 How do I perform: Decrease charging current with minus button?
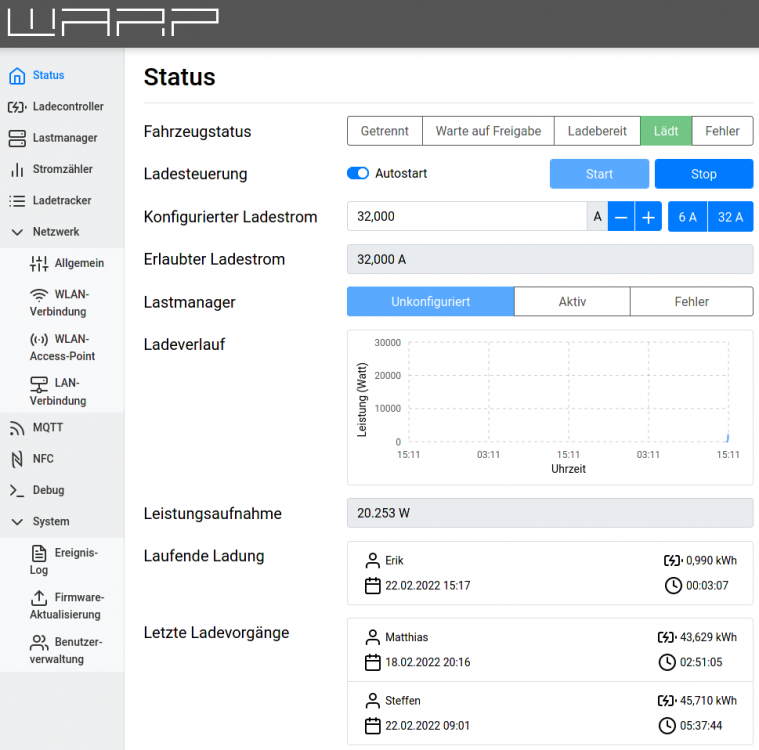coord(621,217)
